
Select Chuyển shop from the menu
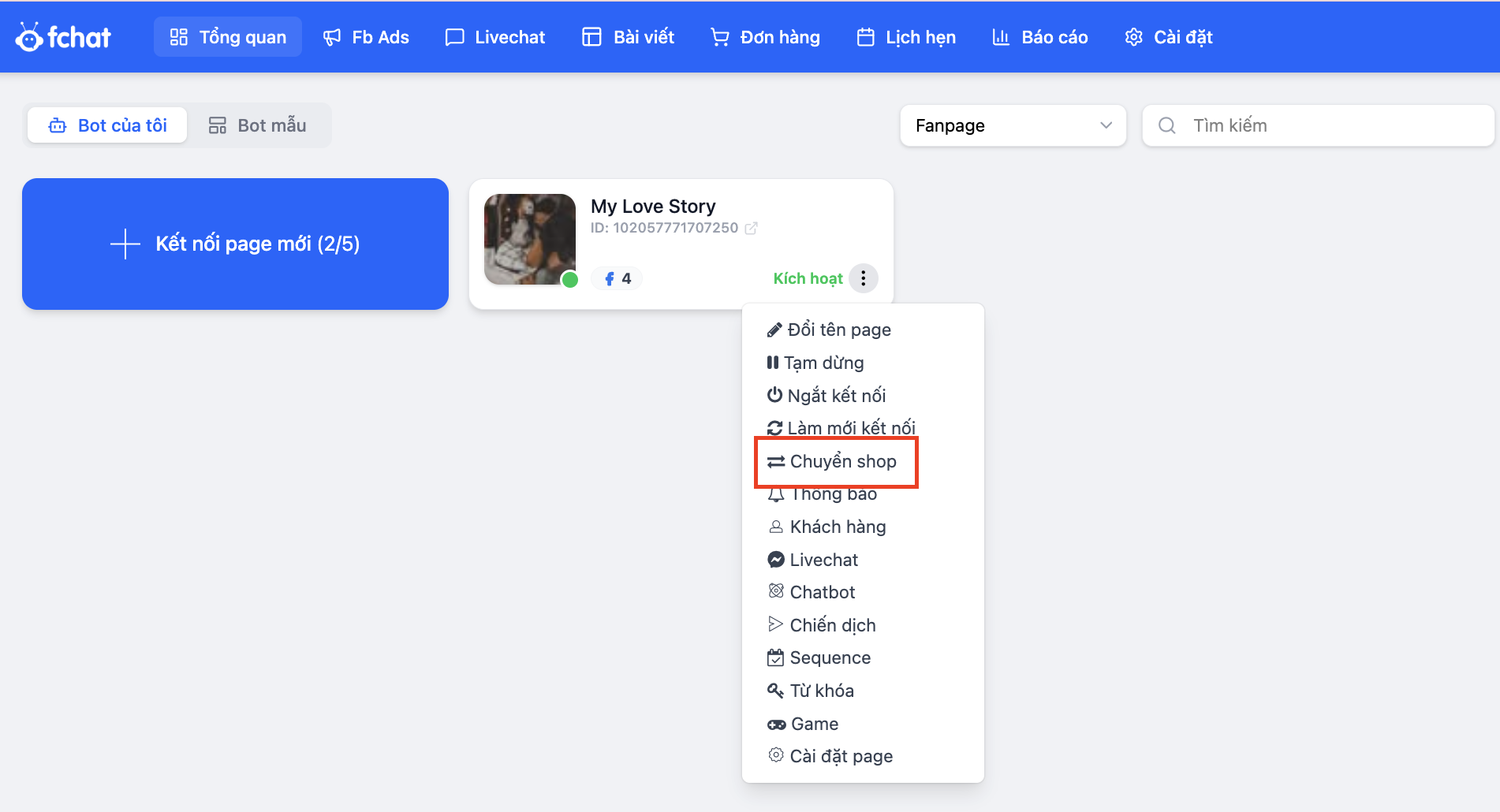click(x=836, y=461)
